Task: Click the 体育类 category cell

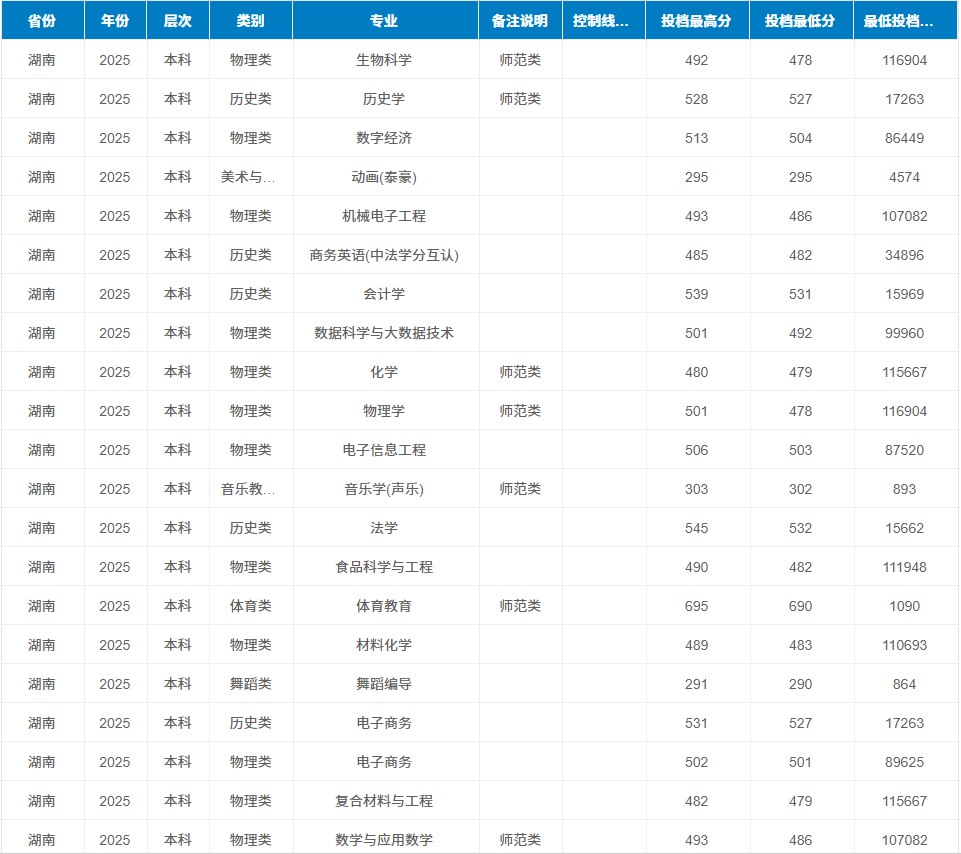Action: click(x=251, y=606)
